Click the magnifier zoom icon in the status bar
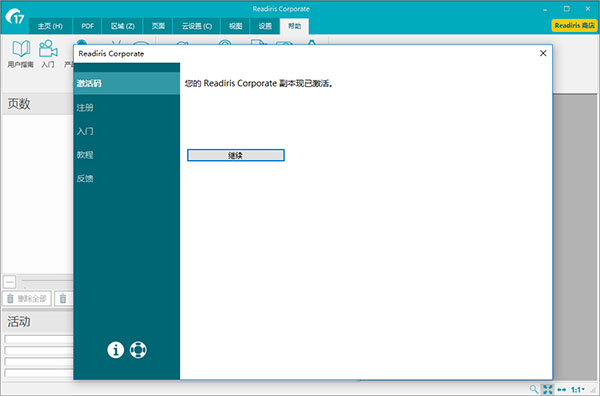The height and width of the screenshot is (396, 600). point(533,389)
